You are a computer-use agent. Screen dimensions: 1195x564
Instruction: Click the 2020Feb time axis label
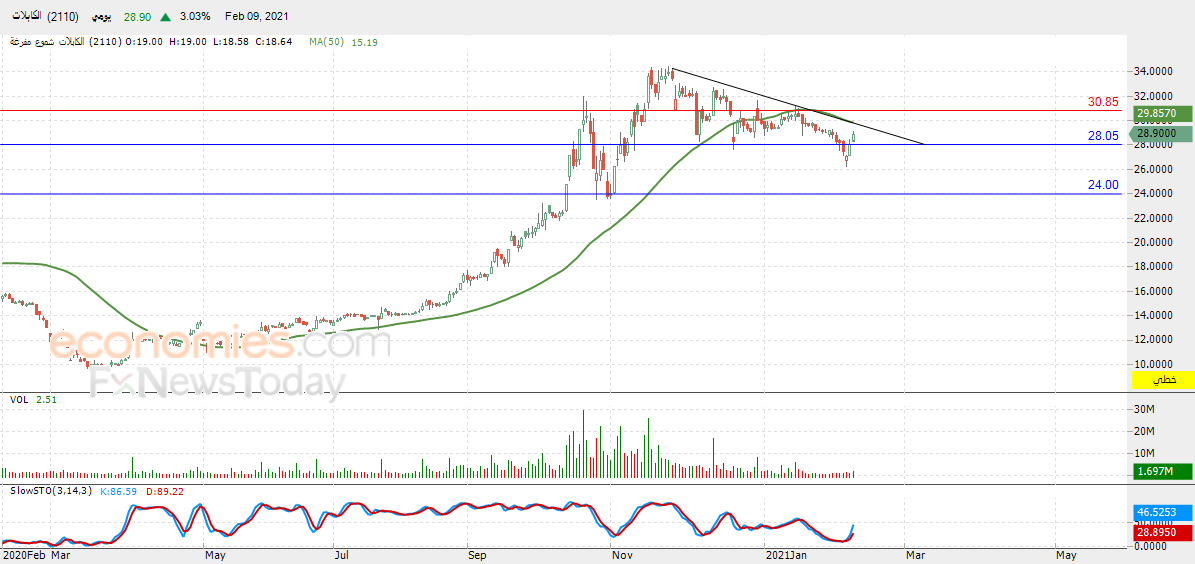(x=23, y=555)
